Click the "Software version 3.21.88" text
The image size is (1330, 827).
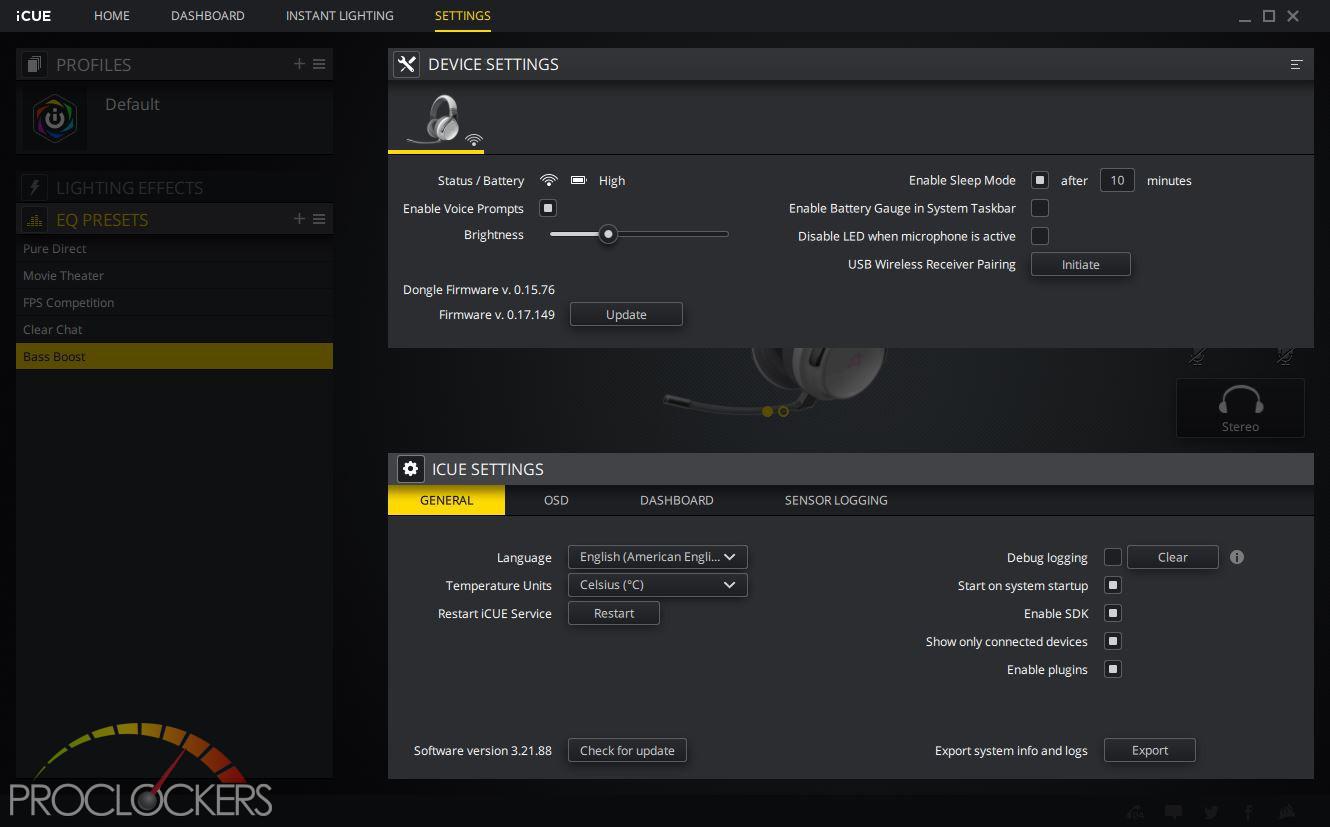point(483,750)
